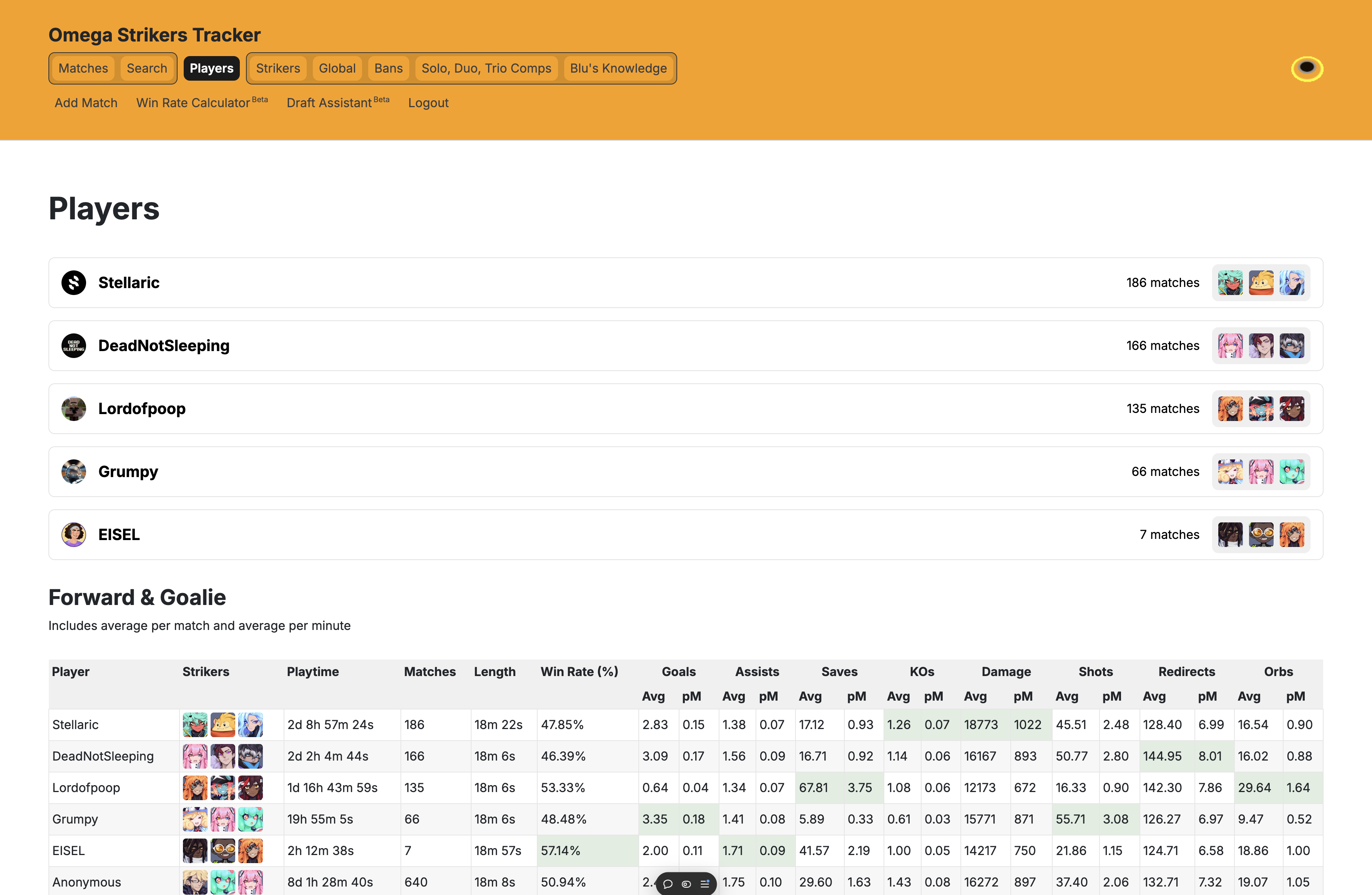Click EISEL's profile avatar
The width and height of the screenshot is (1372, 895).
pyautogui.click(x=74, y=534)
